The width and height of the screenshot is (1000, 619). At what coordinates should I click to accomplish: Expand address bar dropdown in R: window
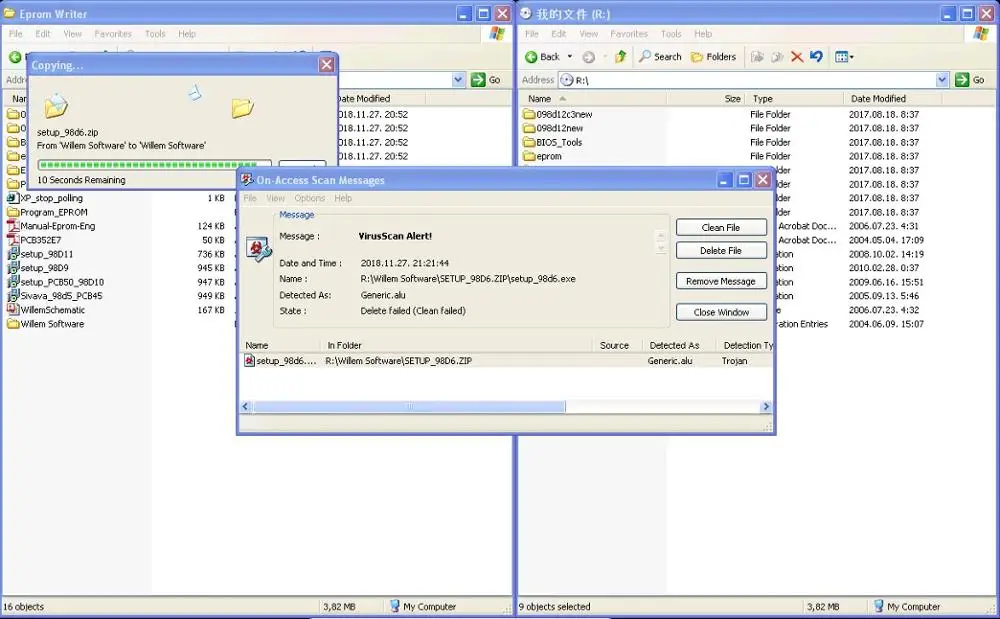(x=942, y=80)
